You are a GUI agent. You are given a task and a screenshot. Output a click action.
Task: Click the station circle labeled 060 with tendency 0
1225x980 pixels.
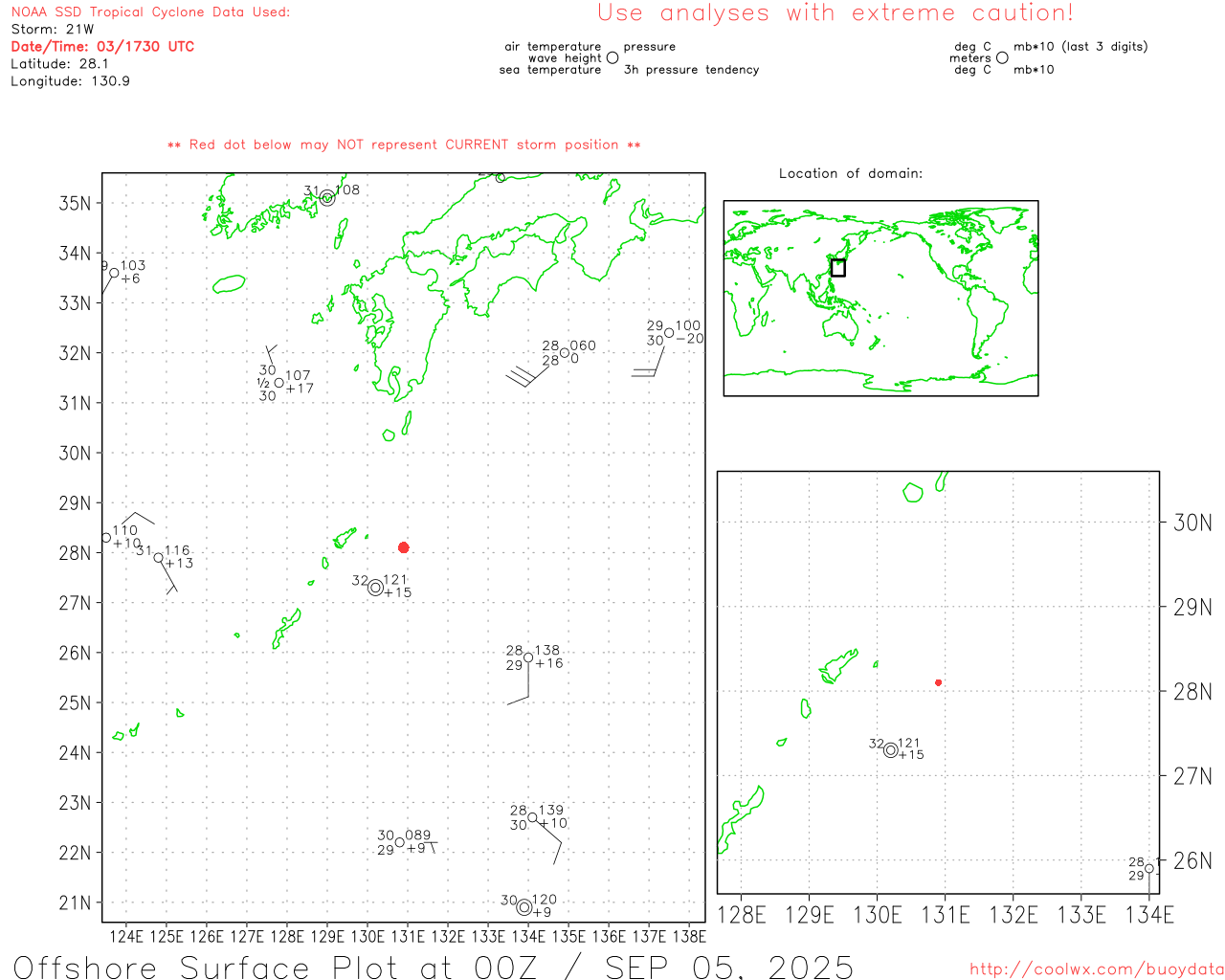pos(565,353)
